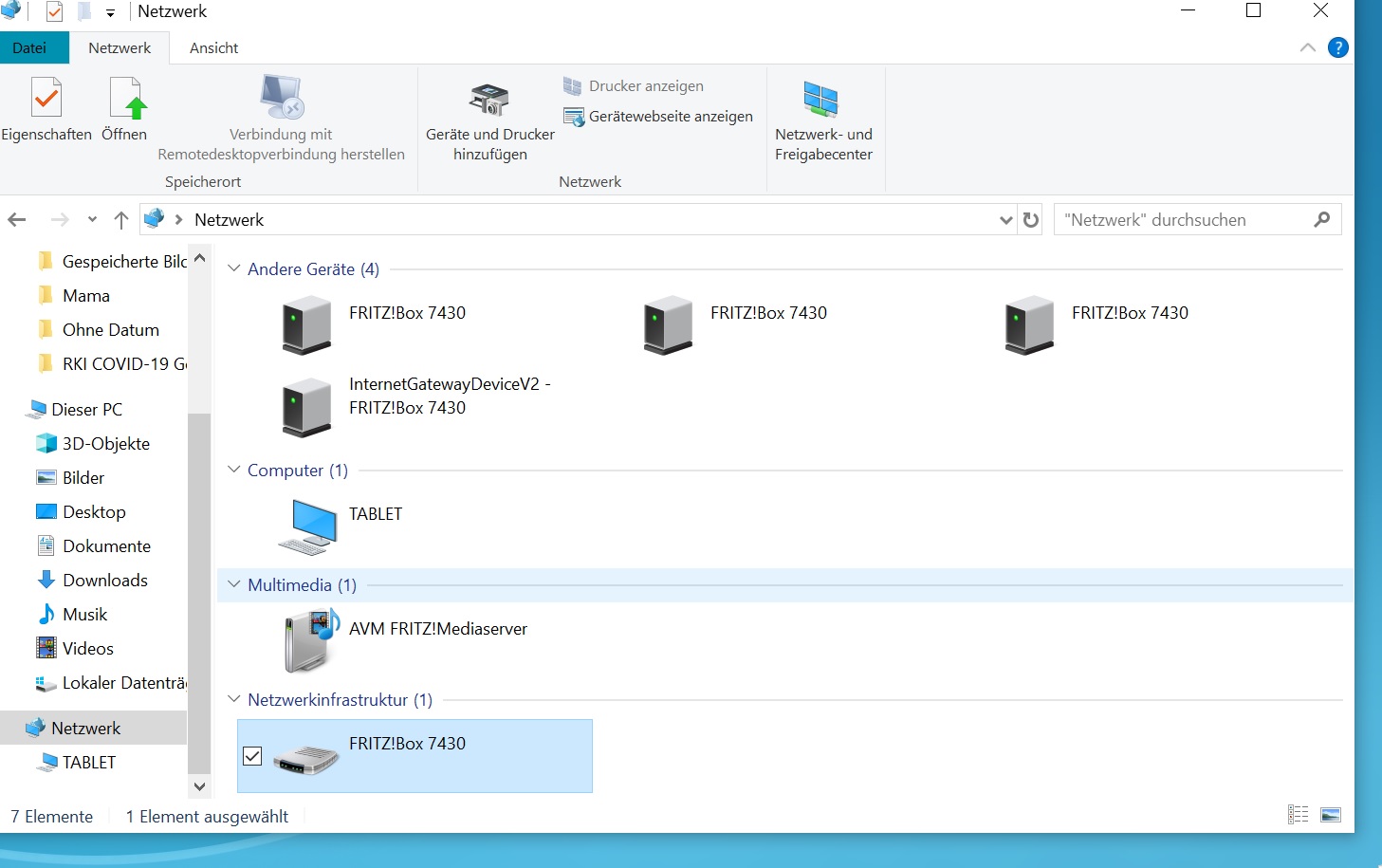Open 3D-Objekte in navigation pane
This screenshot has height=868, width=1382.
tap(94, 443)
